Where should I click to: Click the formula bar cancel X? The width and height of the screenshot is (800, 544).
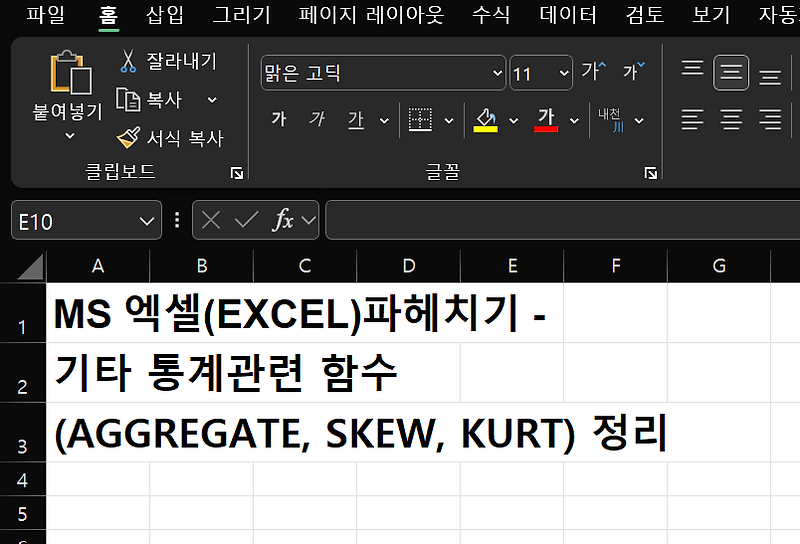pyautogui.click(x=211, y=220)
